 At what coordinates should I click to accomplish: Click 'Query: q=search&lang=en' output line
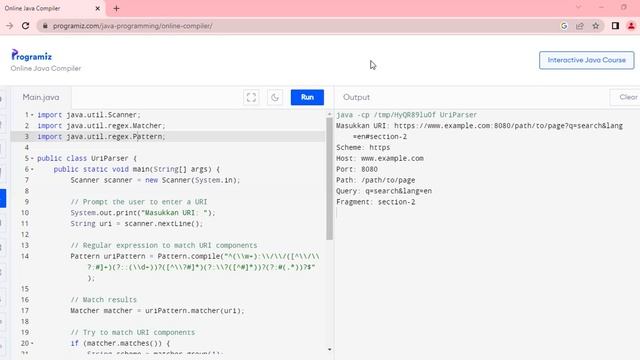(x=384, y=191)
